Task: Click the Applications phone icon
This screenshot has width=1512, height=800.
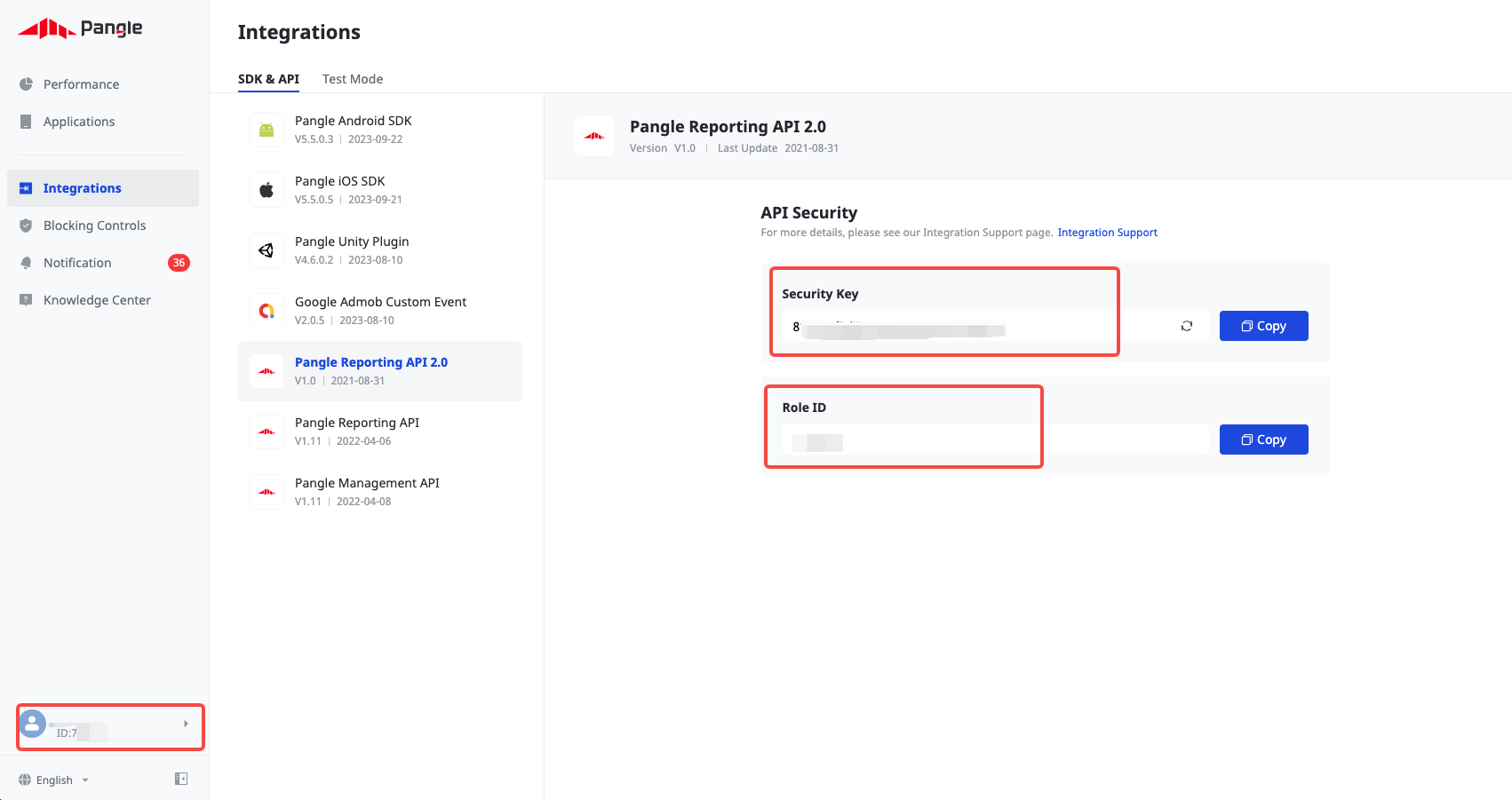Action: [26, 122]
